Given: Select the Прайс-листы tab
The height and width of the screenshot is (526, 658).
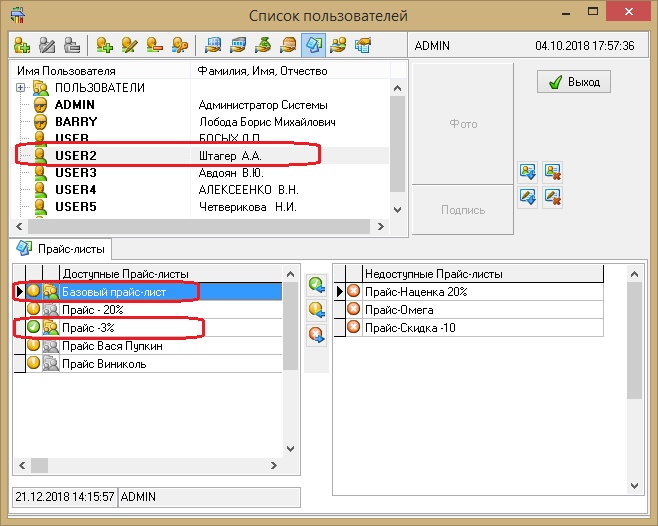Looking at the screenshot, I should [62, 248].
